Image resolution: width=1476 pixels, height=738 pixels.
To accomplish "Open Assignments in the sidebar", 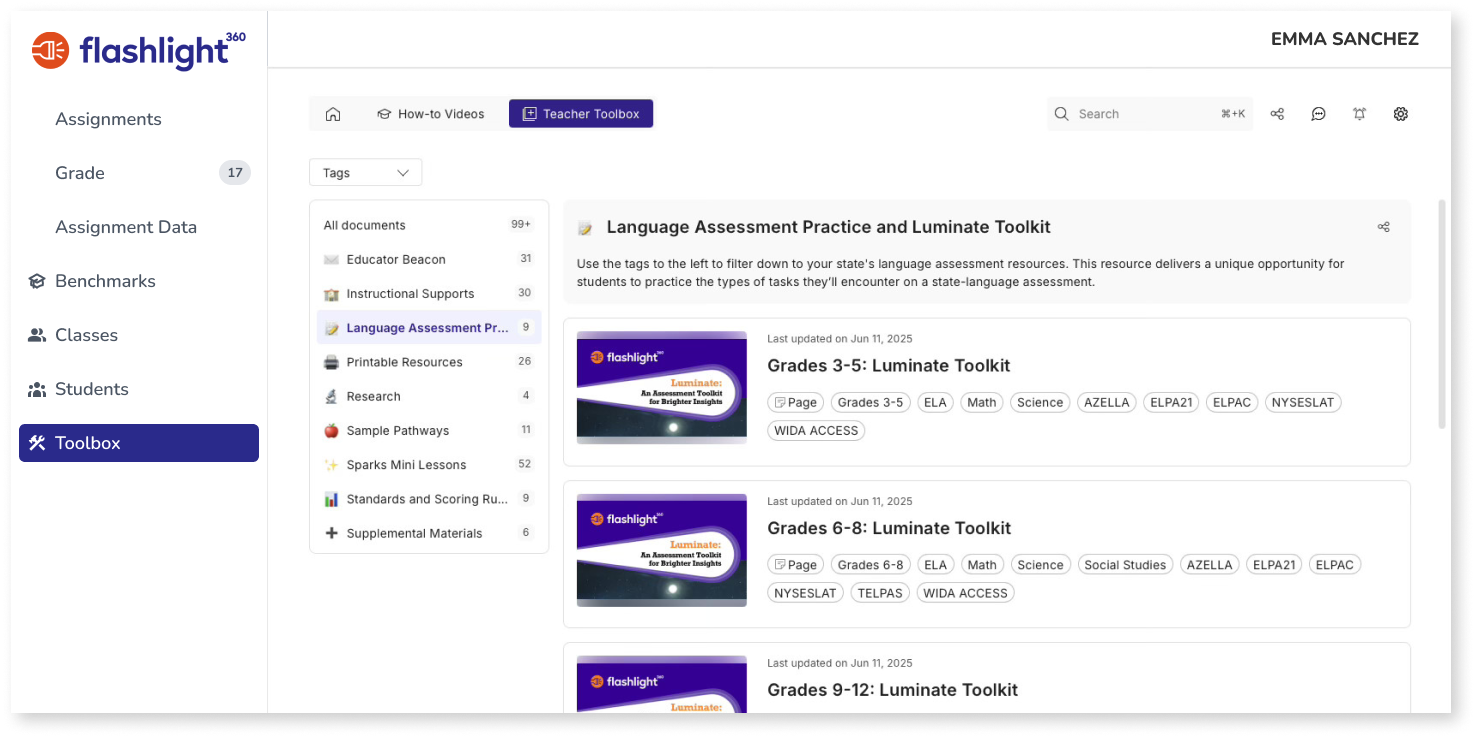I will coord(108,119).
